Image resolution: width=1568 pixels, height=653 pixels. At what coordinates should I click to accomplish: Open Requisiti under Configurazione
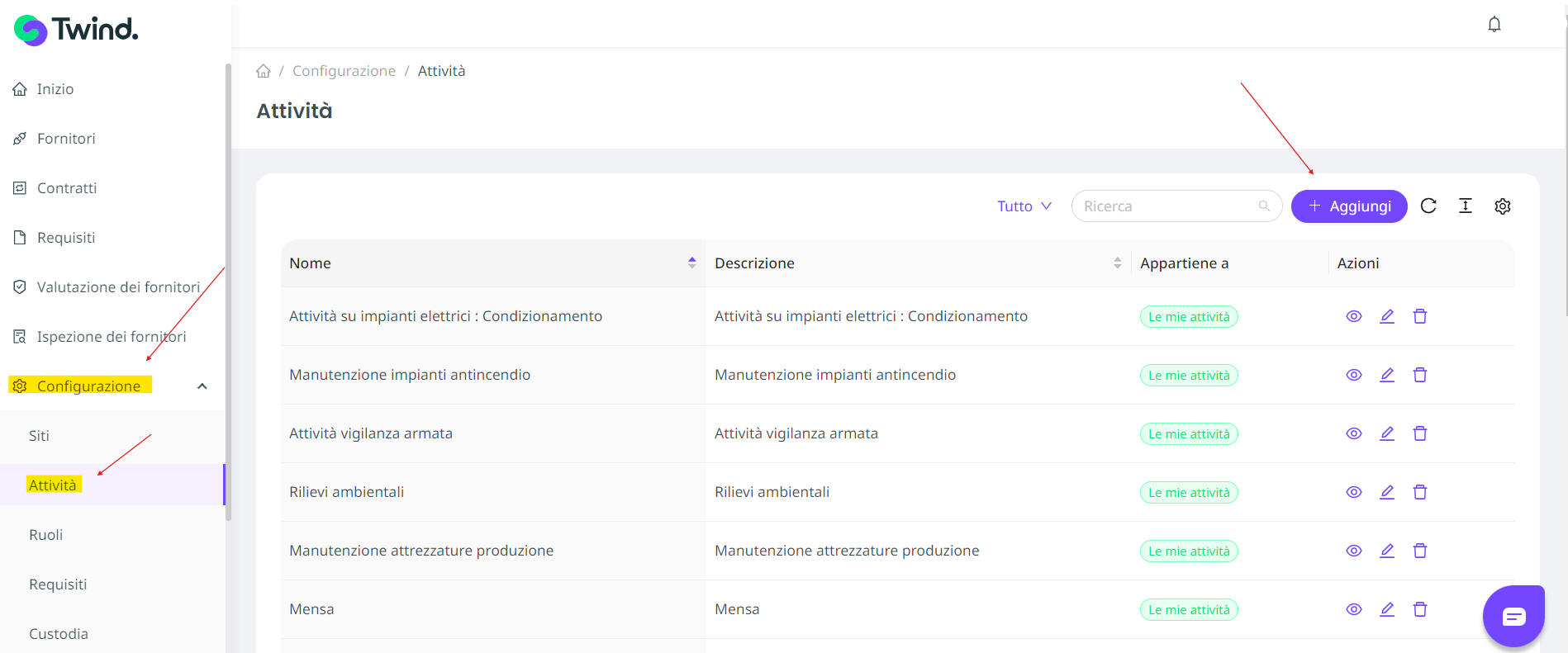(x=58, y=584)
